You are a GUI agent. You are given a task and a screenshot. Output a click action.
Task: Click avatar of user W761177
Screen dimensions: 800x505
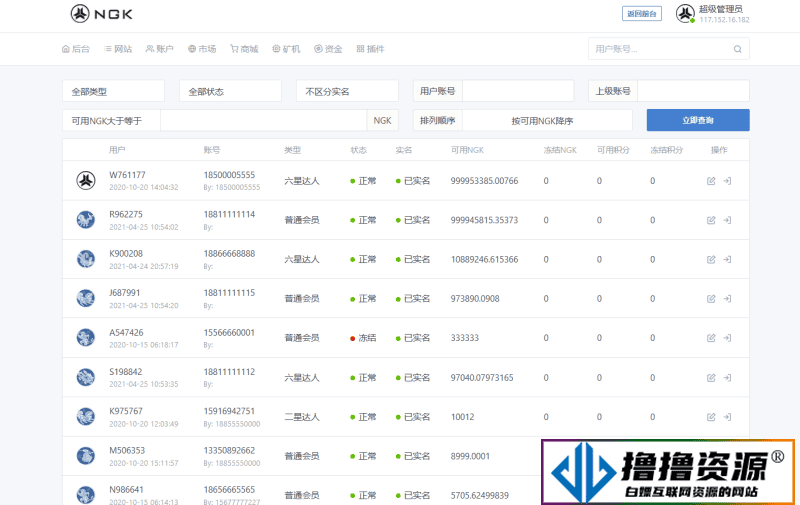[86, 181]
